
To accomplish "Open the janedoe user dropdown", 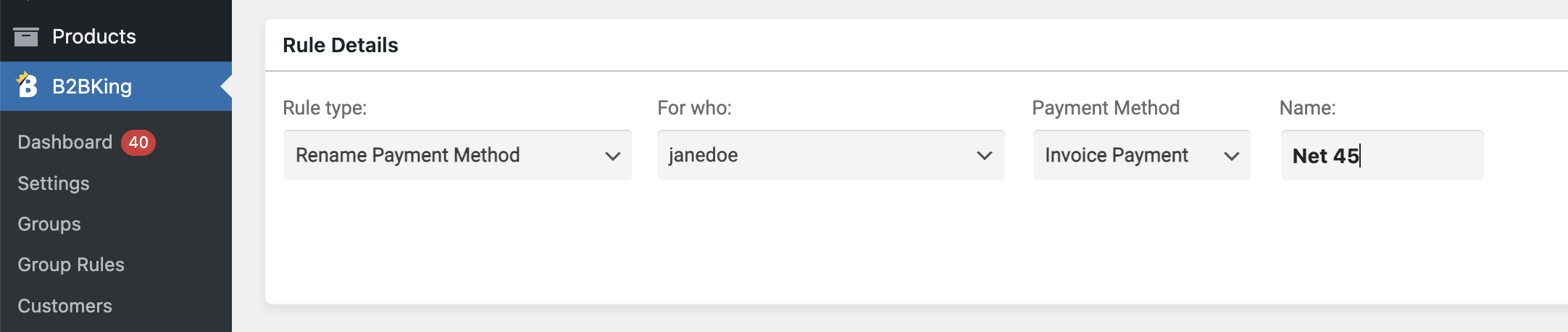I will tap(831, 155).
